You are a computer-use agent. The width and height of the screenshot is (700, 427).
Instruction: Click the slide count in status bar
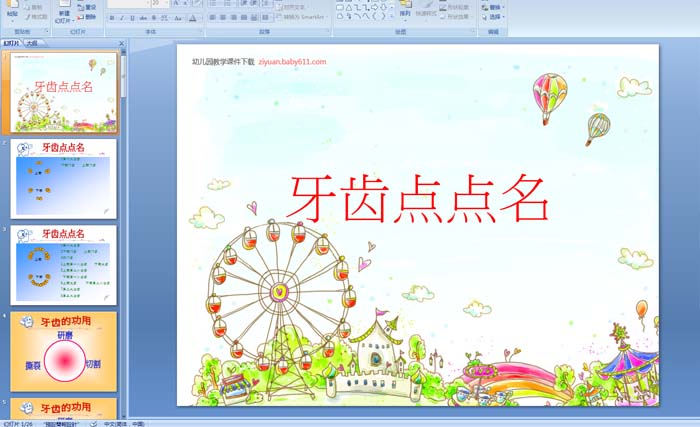(18, 423)
